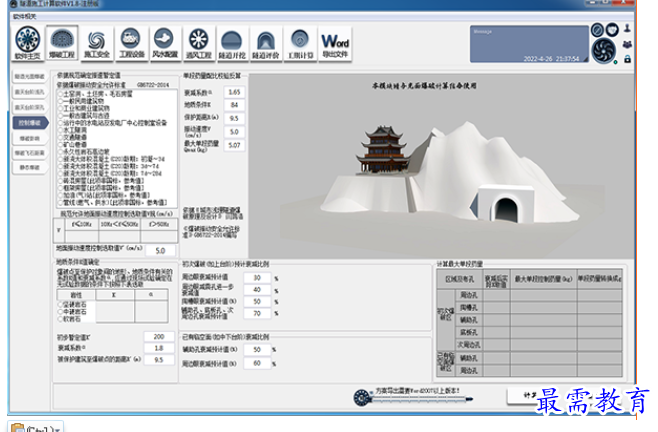Screen dimensions: 658x432
Task: Select 框架房屋 radio option
Action: pyautogui.click(x=101, y=188)
